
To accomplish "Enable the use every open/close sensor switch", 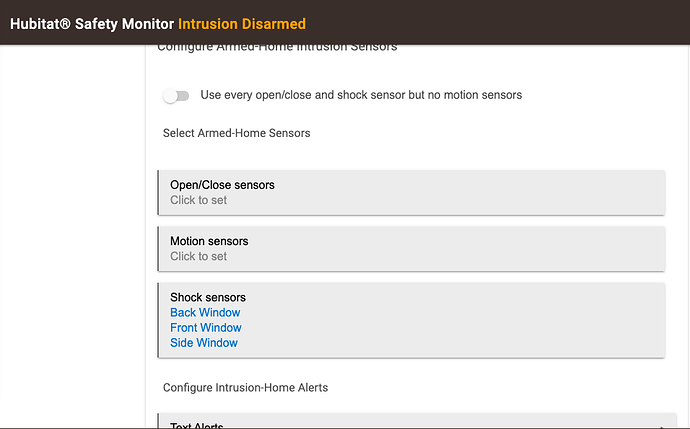I will pos(176,95).
